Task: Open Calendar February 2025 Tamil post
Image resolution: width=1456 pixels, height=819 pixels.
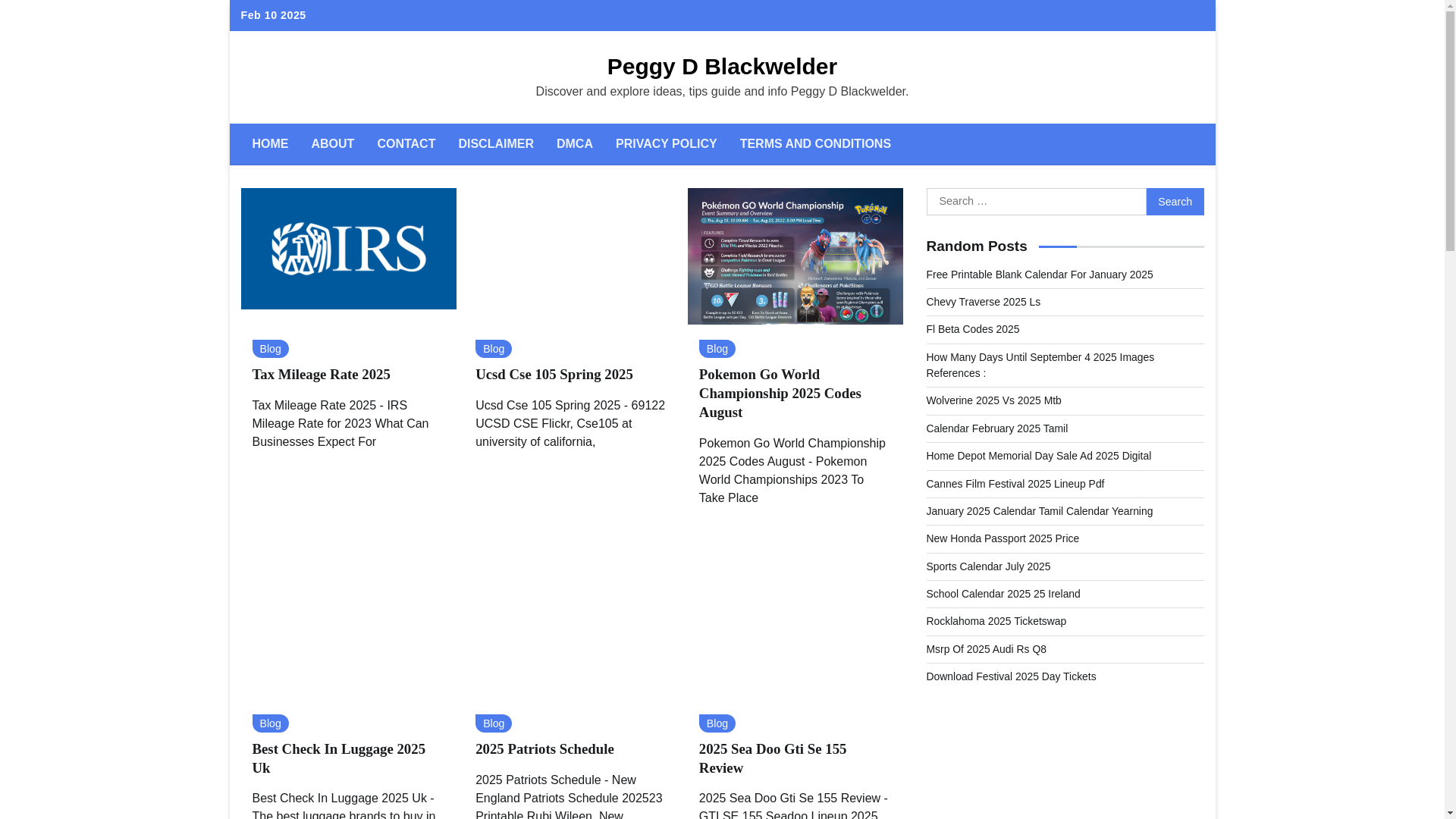Action: [997, 428]
